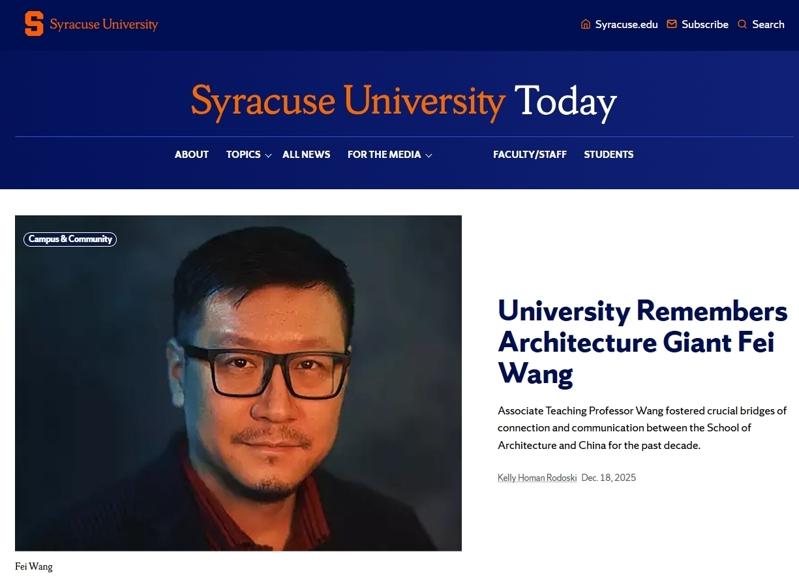Select the Subscribe text link
799x586 pixels.
click(x=705, y=24)
